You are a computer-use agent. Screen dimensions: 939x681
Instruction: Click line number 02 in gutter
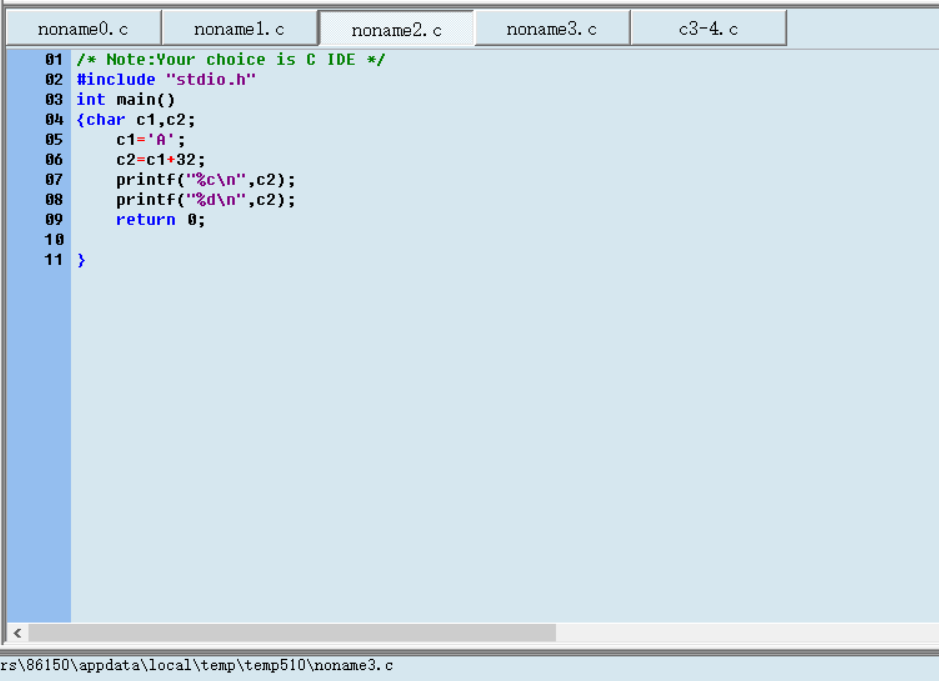click(54, 79)
